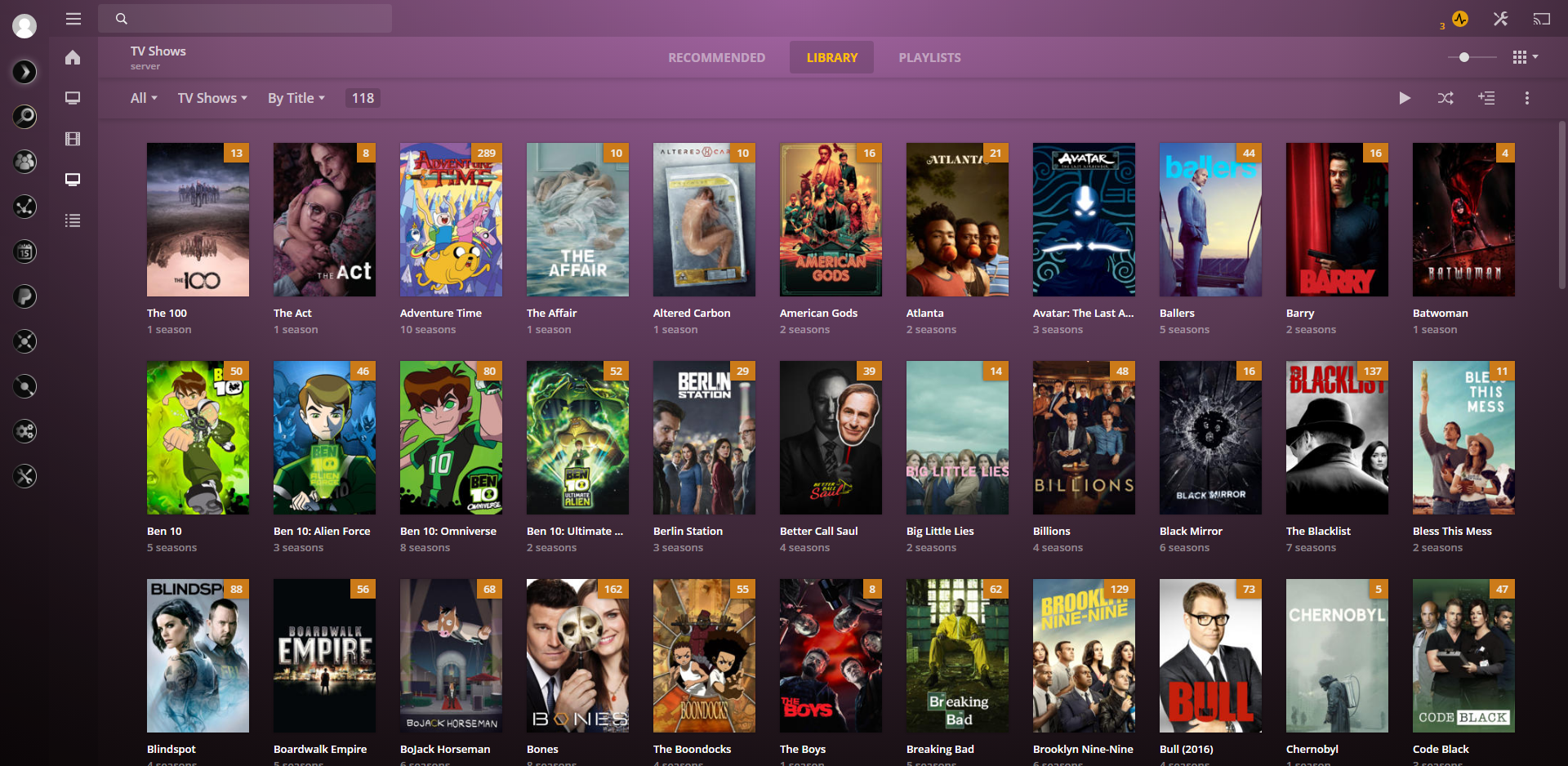Open the gears service icon
Screen dimensions: 1568x766
click(24, 431)
